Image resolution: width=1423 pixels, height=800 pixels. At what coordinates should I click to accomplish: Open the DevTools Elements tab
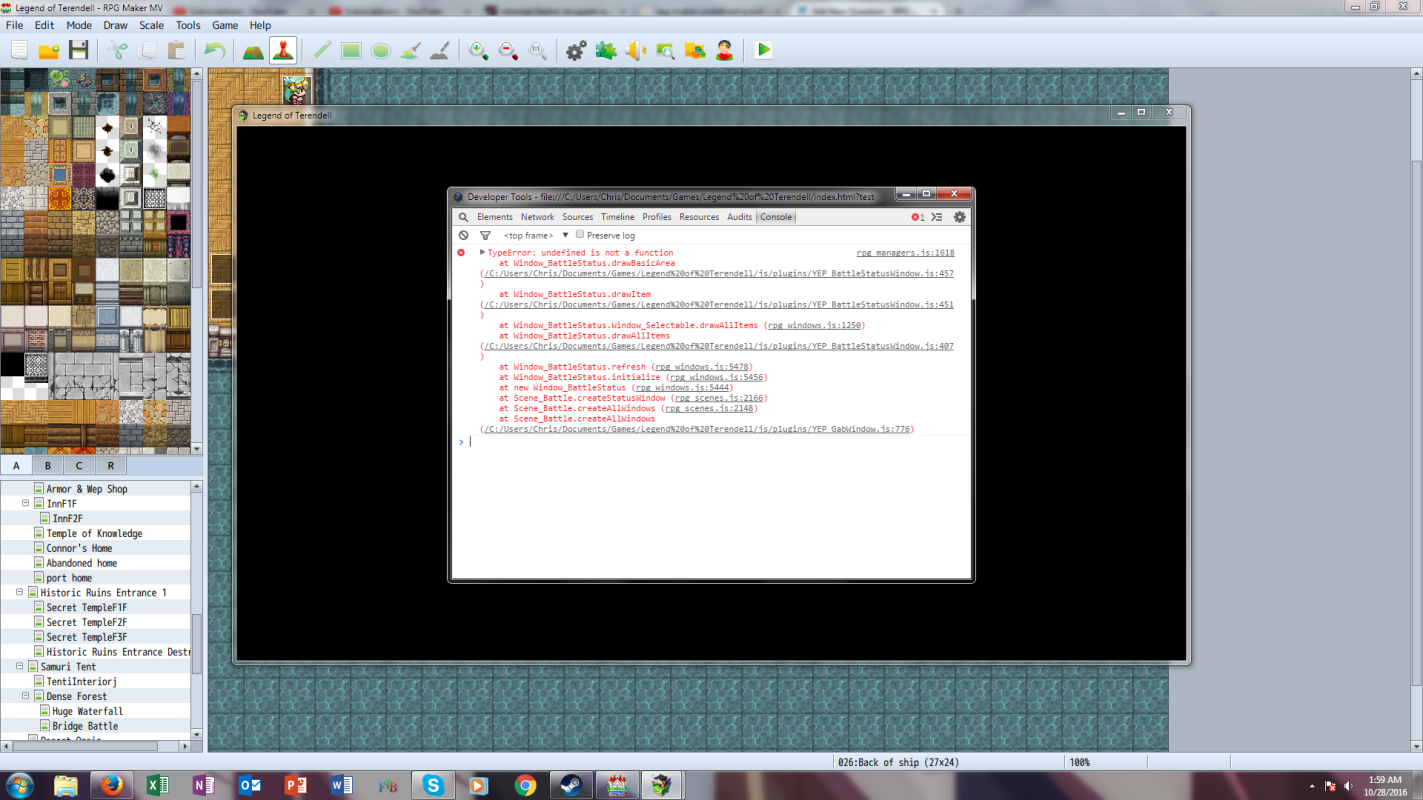click(495, 217)
